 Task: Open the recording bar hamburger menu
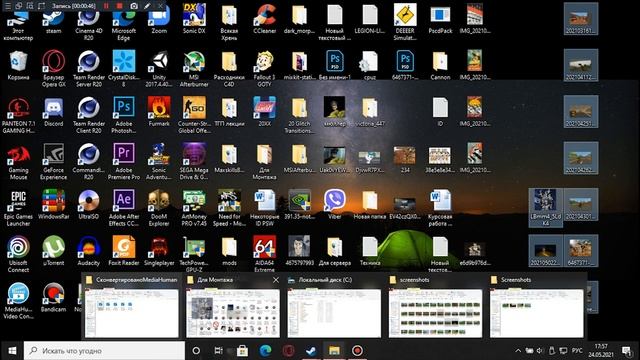tap(7, 6)
